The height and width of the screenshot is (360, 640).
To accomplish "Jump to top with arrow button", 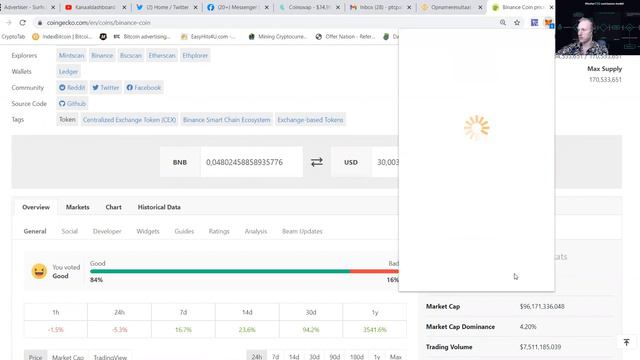I will [x=627, y=342].
